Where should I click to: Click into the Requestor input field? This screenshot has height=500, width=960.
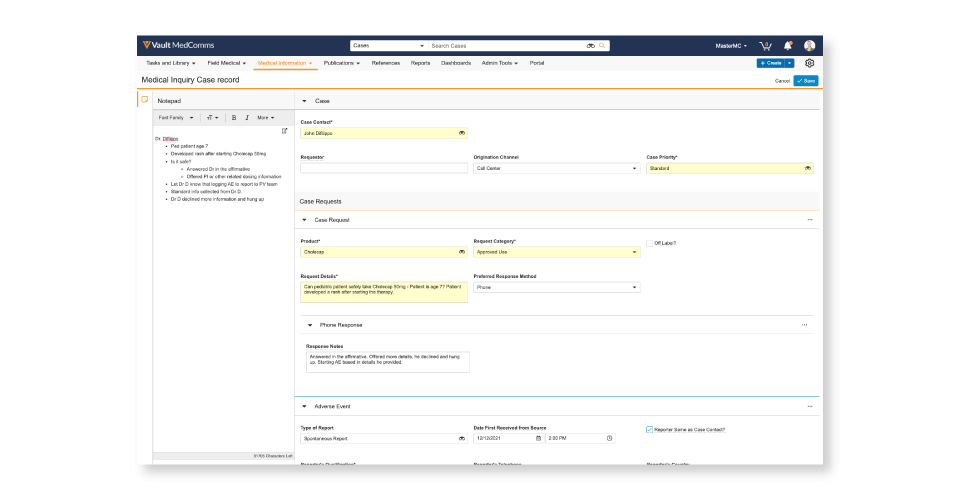point(383,169)
